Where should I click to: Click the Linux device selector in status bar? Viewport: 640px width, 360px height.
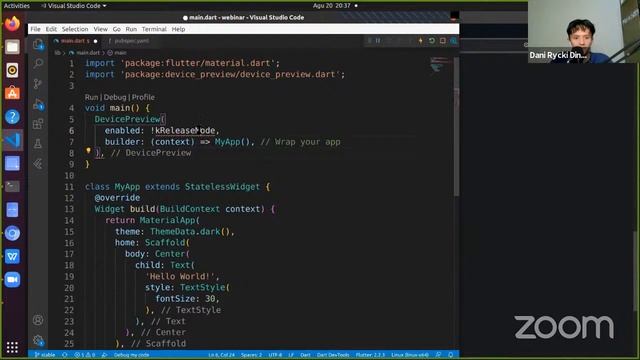410,355
